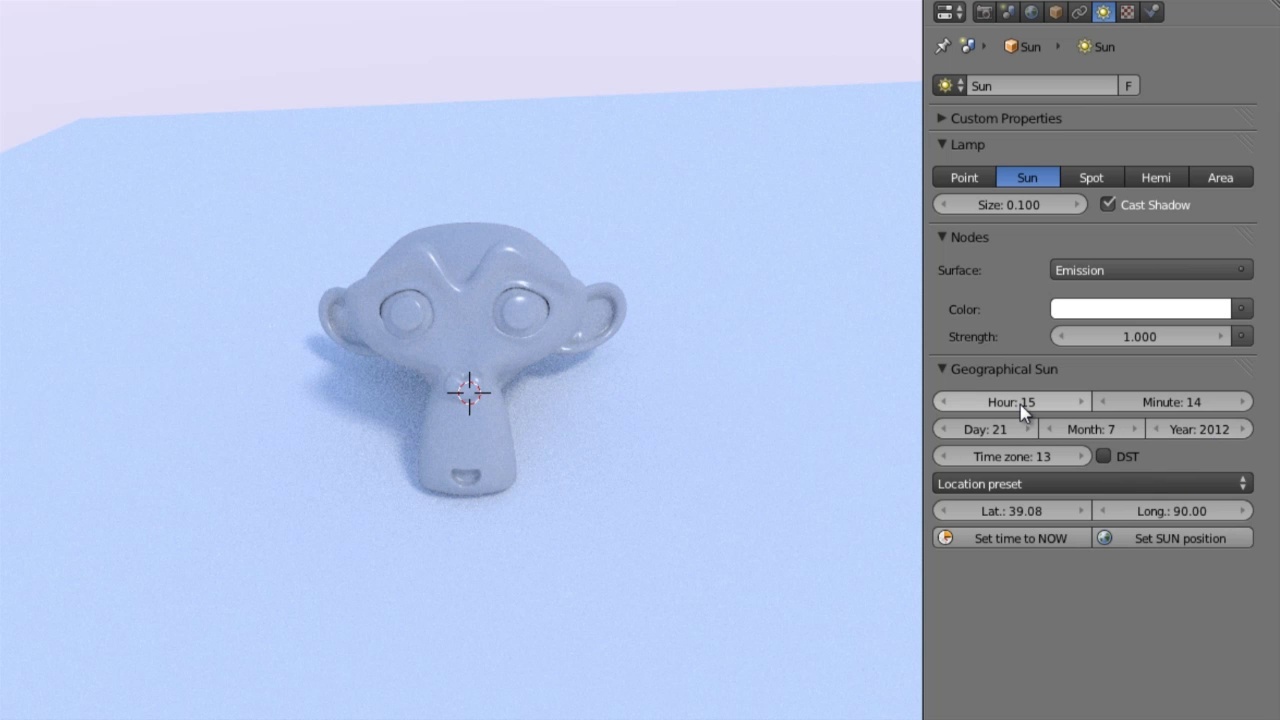Open the Object properties cube icon
The image size is (1280, 720).
1056,12
